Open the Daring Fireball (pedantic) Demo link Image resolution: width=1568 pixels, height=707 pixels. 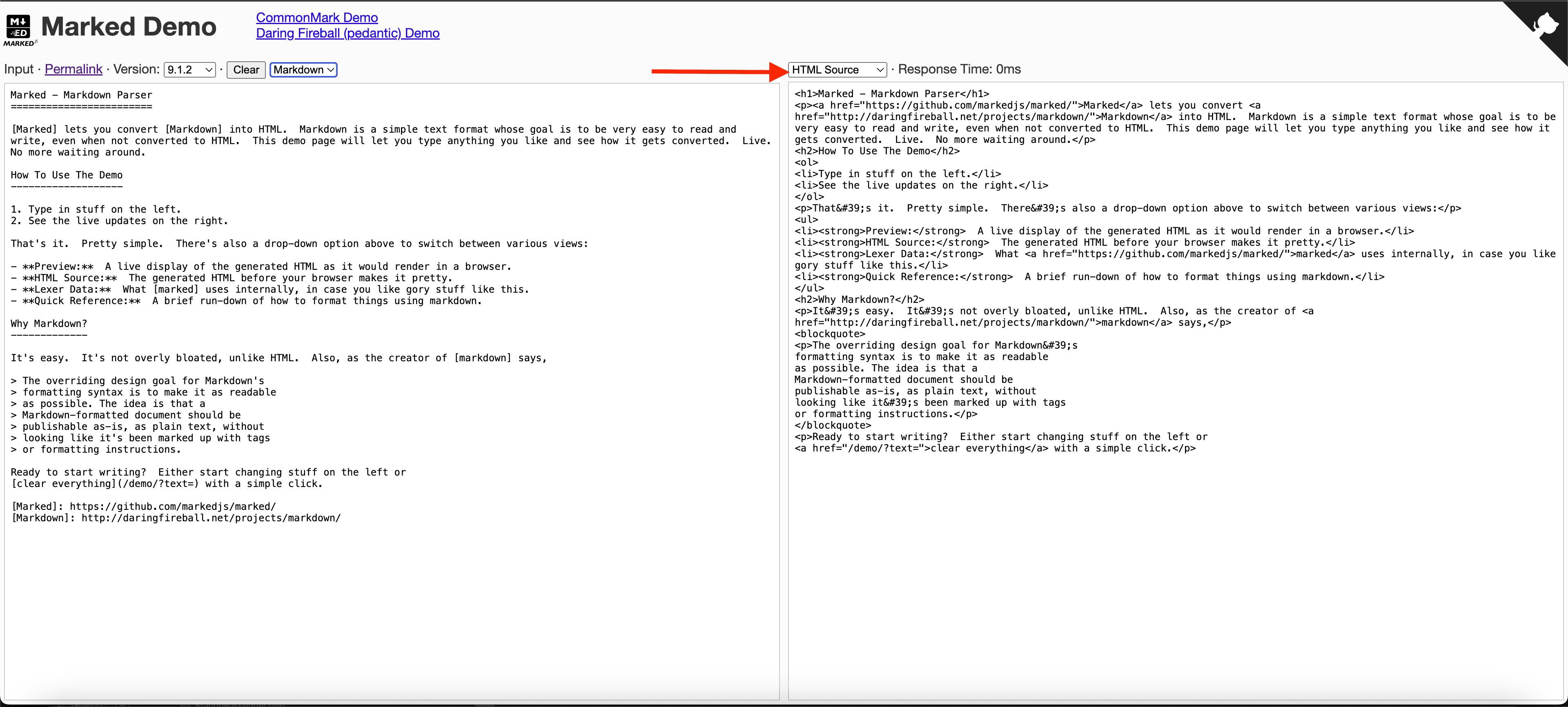click(347, 33)
